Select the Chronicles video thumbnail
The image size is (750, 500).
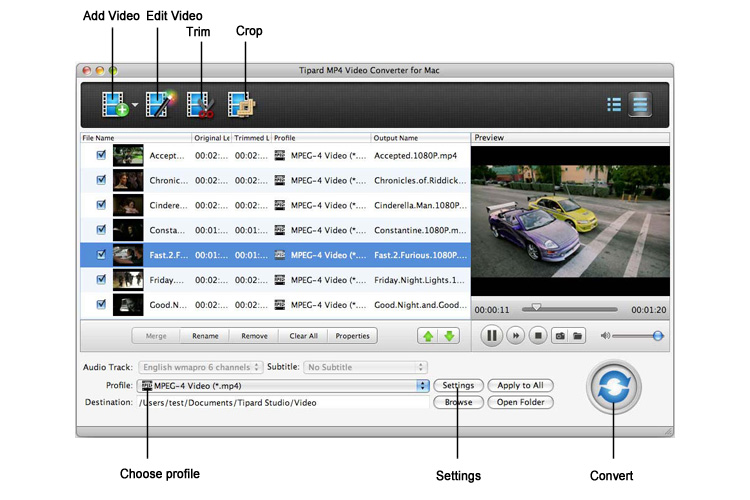coord(128,180)
